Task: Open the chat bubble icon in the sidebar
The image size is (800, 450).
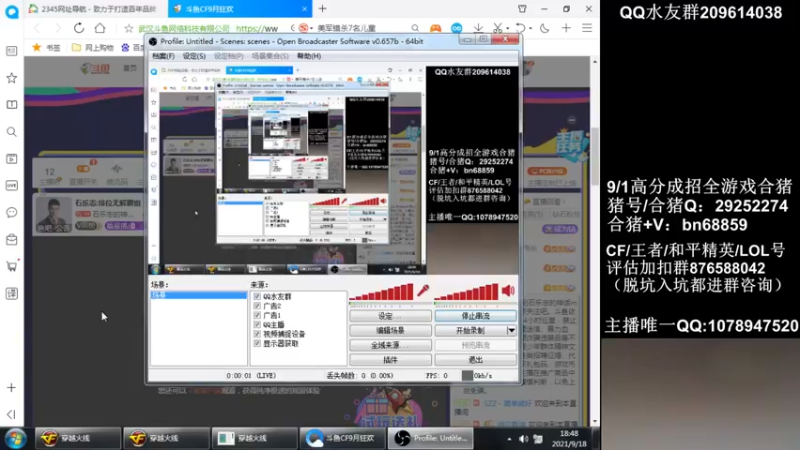Action: [11, 212]
